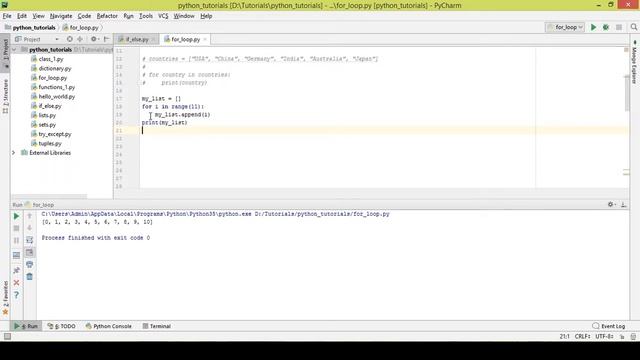
Task: Open functions_1.py in project tree
Action: coord(57,87)
